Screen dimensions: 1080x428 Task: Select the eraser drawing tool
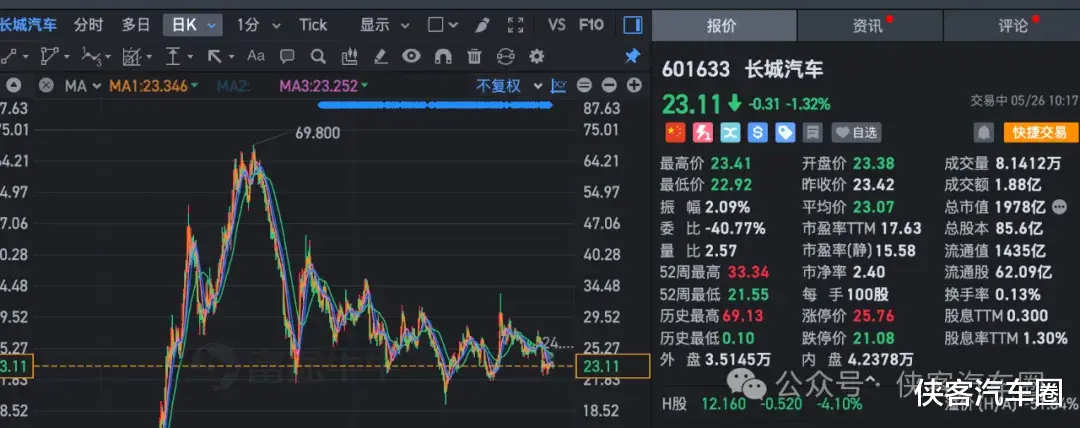pos(380,56)
